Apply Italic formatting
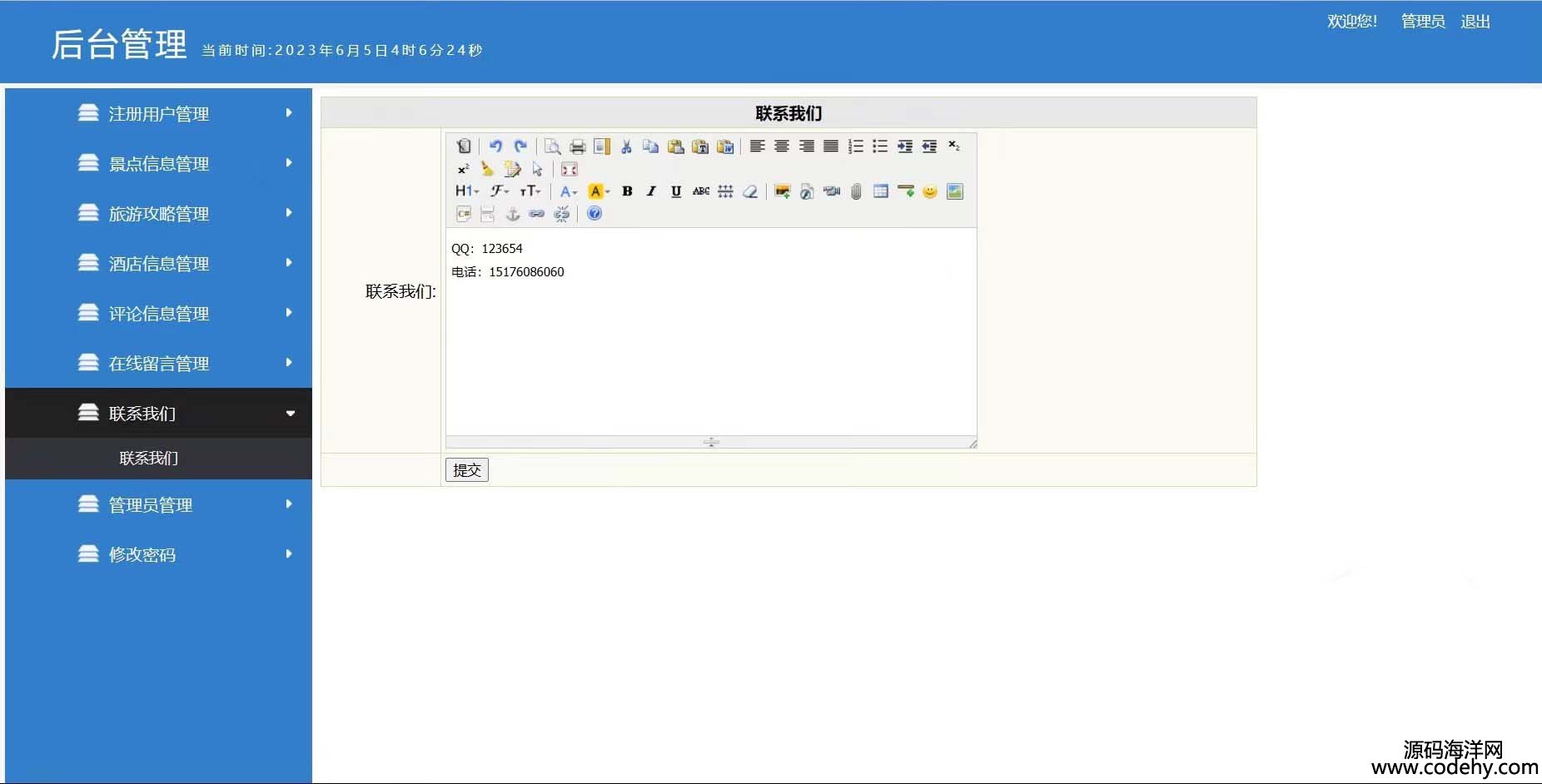Screen dimensions: 1542x784 click(x=651, y=191)
